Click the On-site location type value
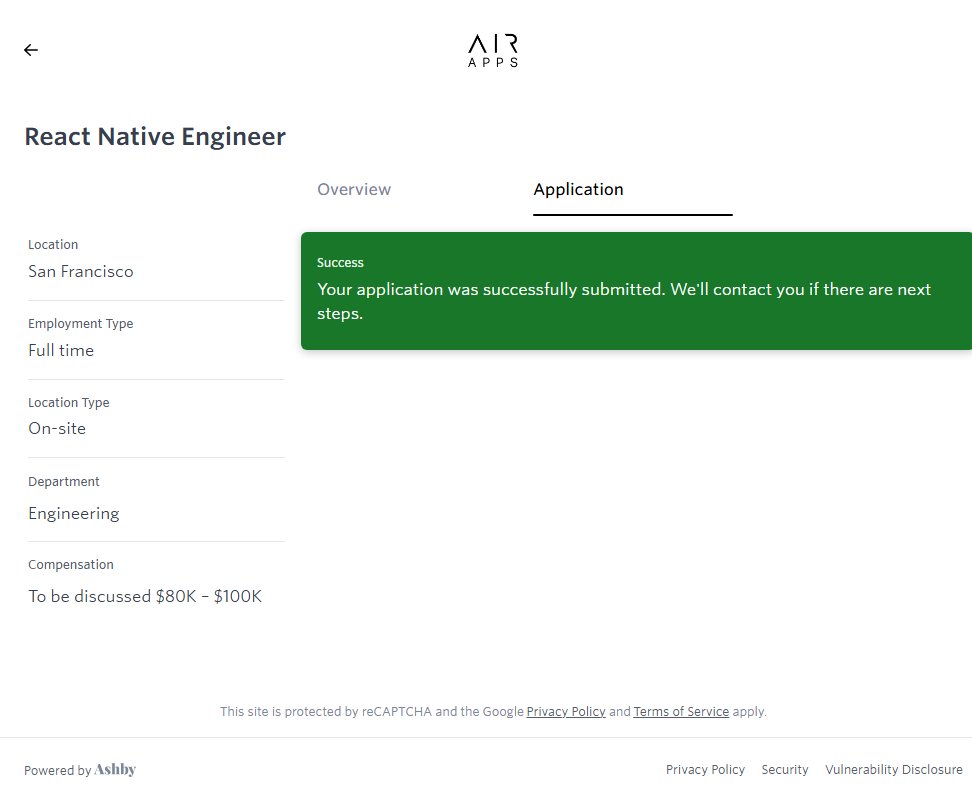Viewport: 972px width, 804px height. (x=57, y=429)
